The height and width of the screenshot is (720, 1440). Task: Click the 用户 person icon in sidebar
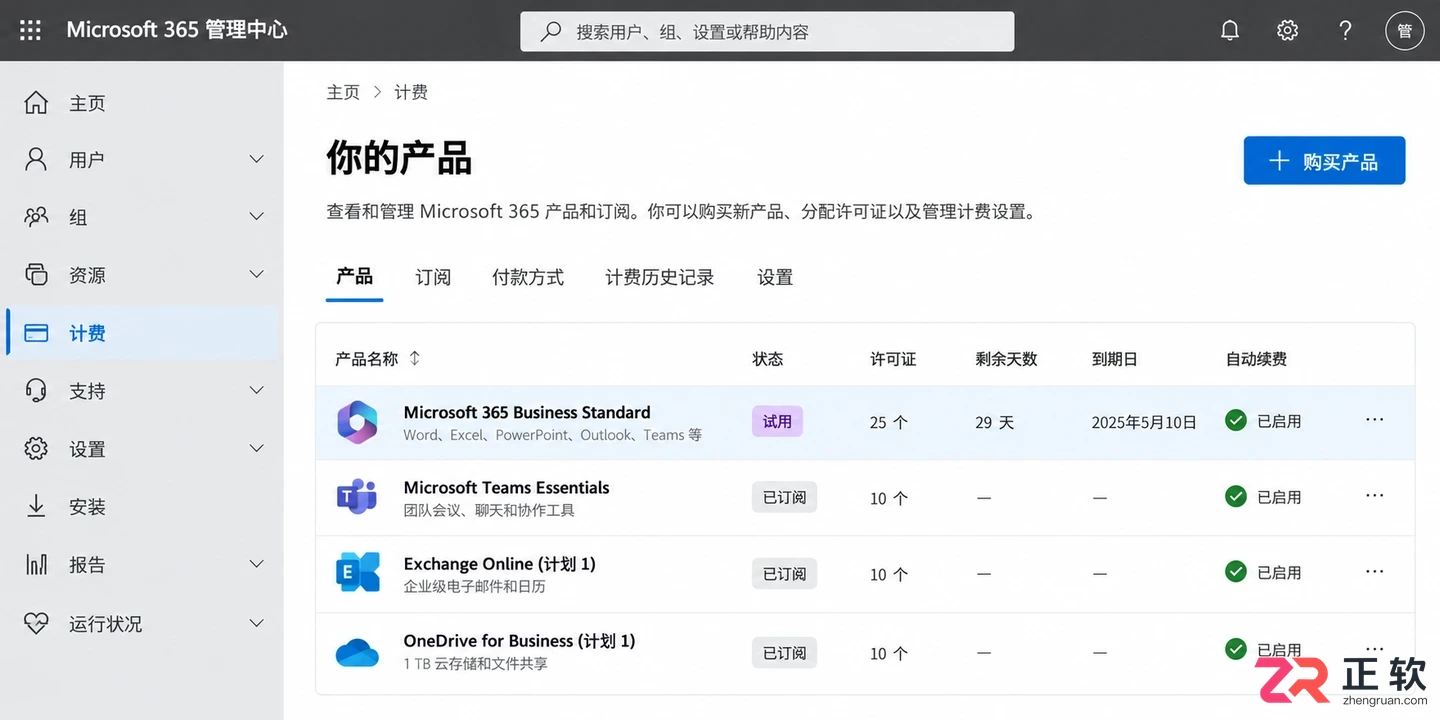pos(36,159)
